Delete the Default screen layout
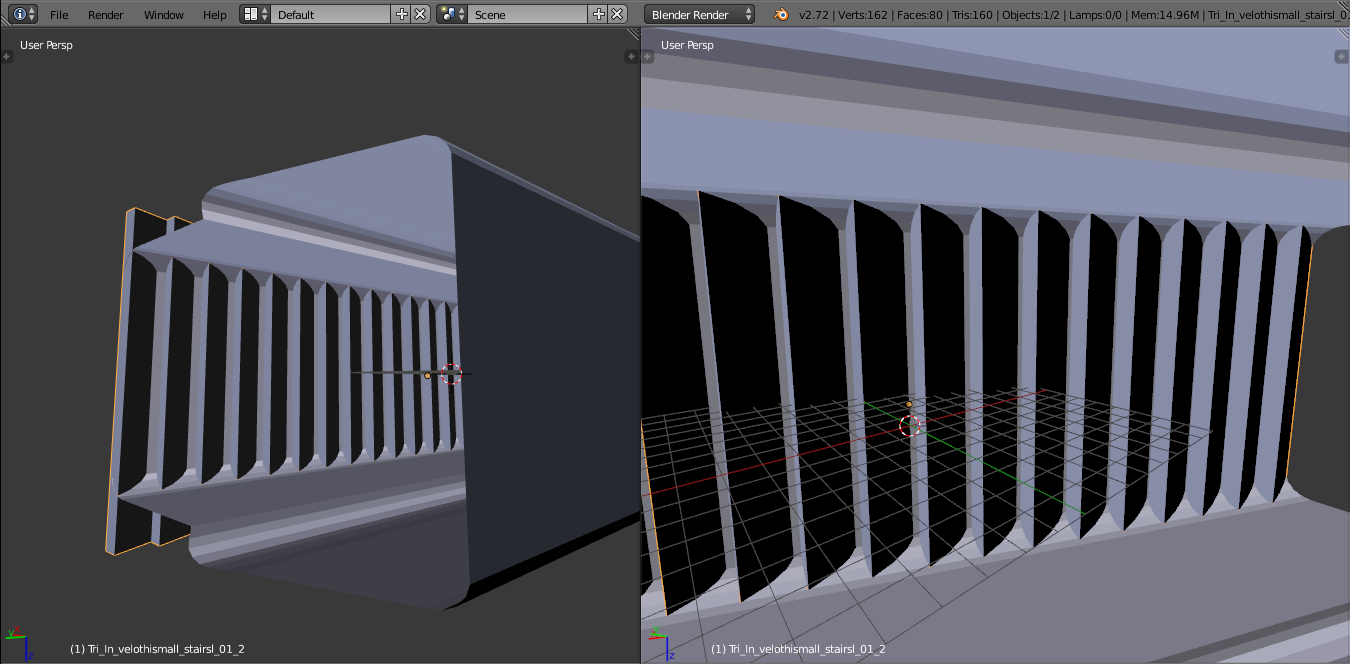Viewport: 1350px width, 664px height. pos(420,14)
